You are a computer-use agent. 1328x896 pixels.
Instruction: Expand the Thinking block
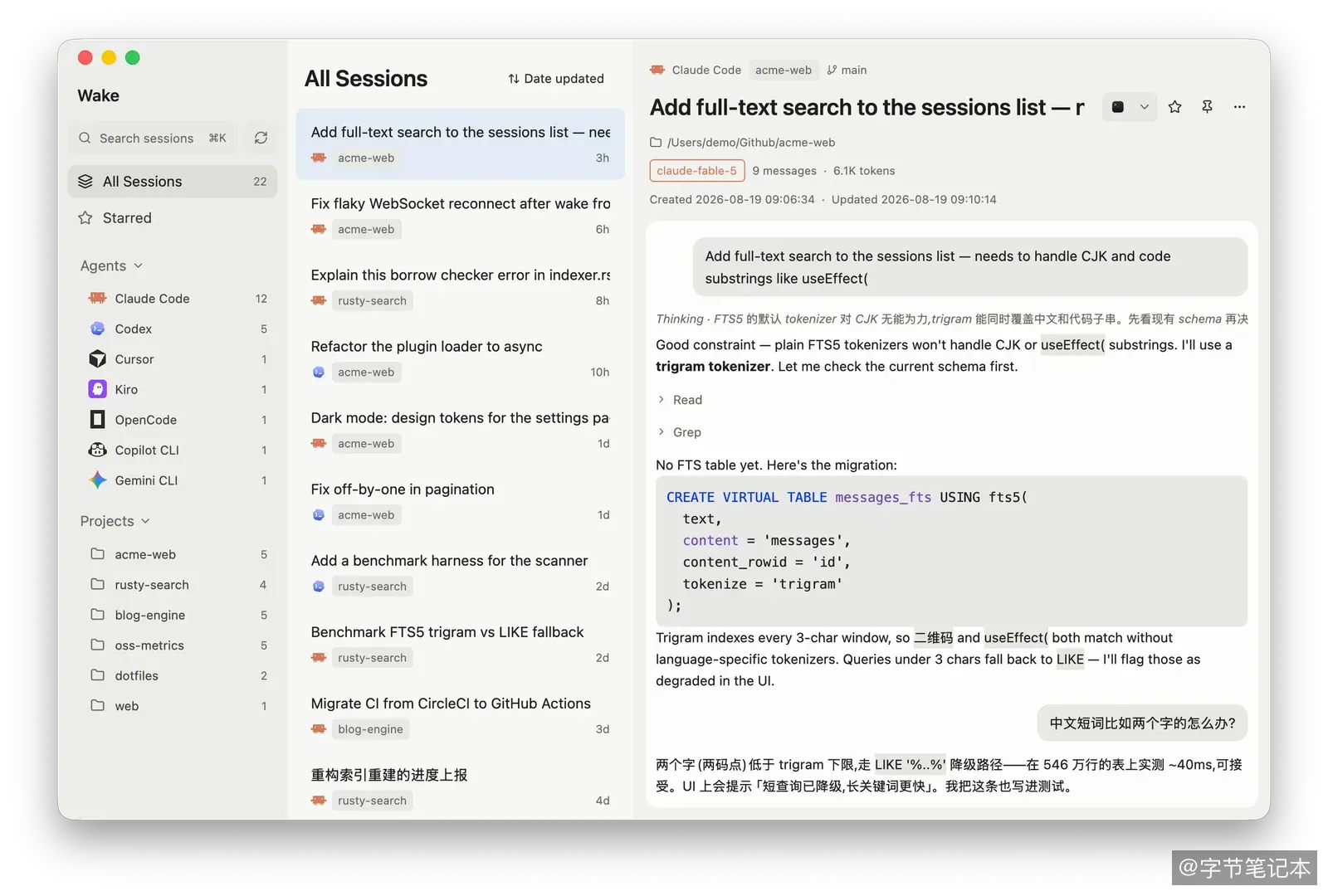(x=952, y=319)
